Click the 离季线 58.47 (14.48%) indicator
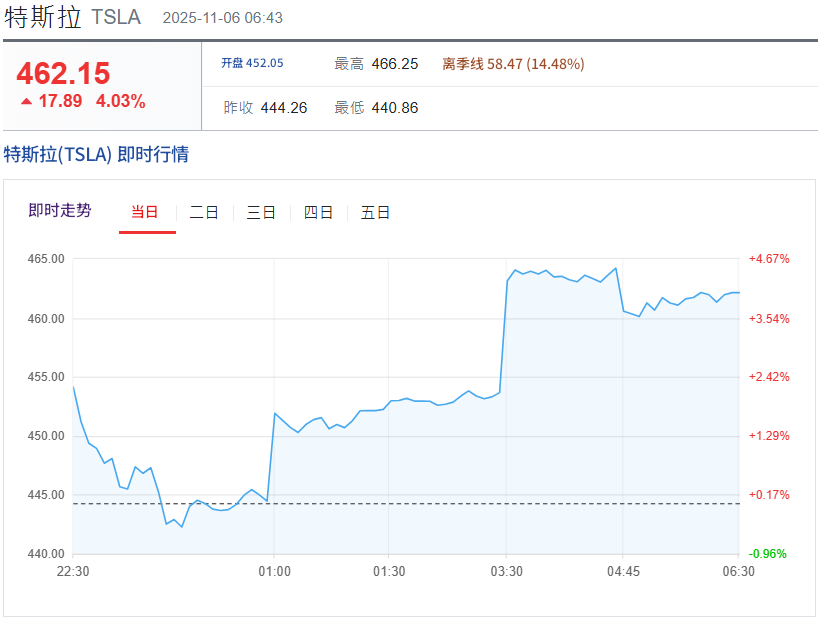The width and height of the screenshot is (818, 619). [513, 64]
